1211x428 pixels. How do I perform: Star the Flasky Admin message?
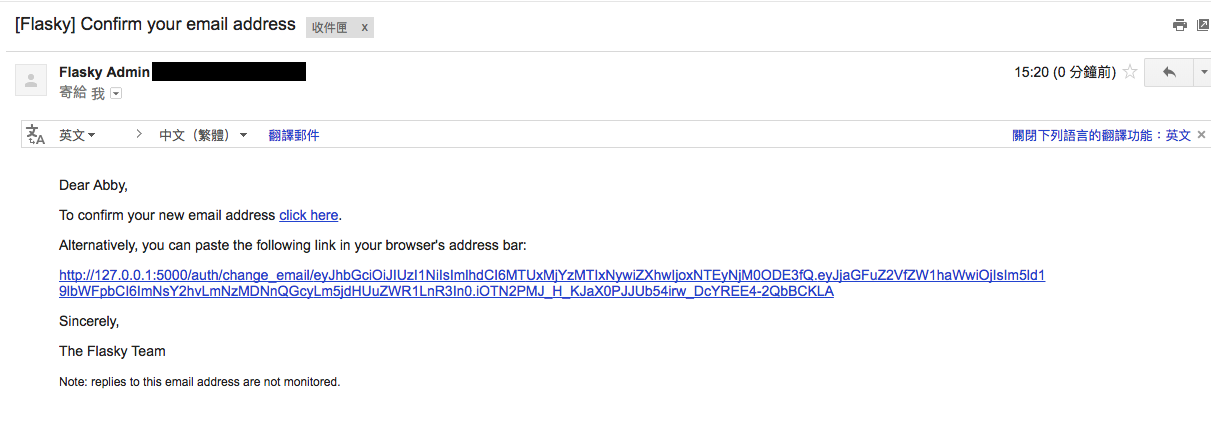coord(1130,72)
